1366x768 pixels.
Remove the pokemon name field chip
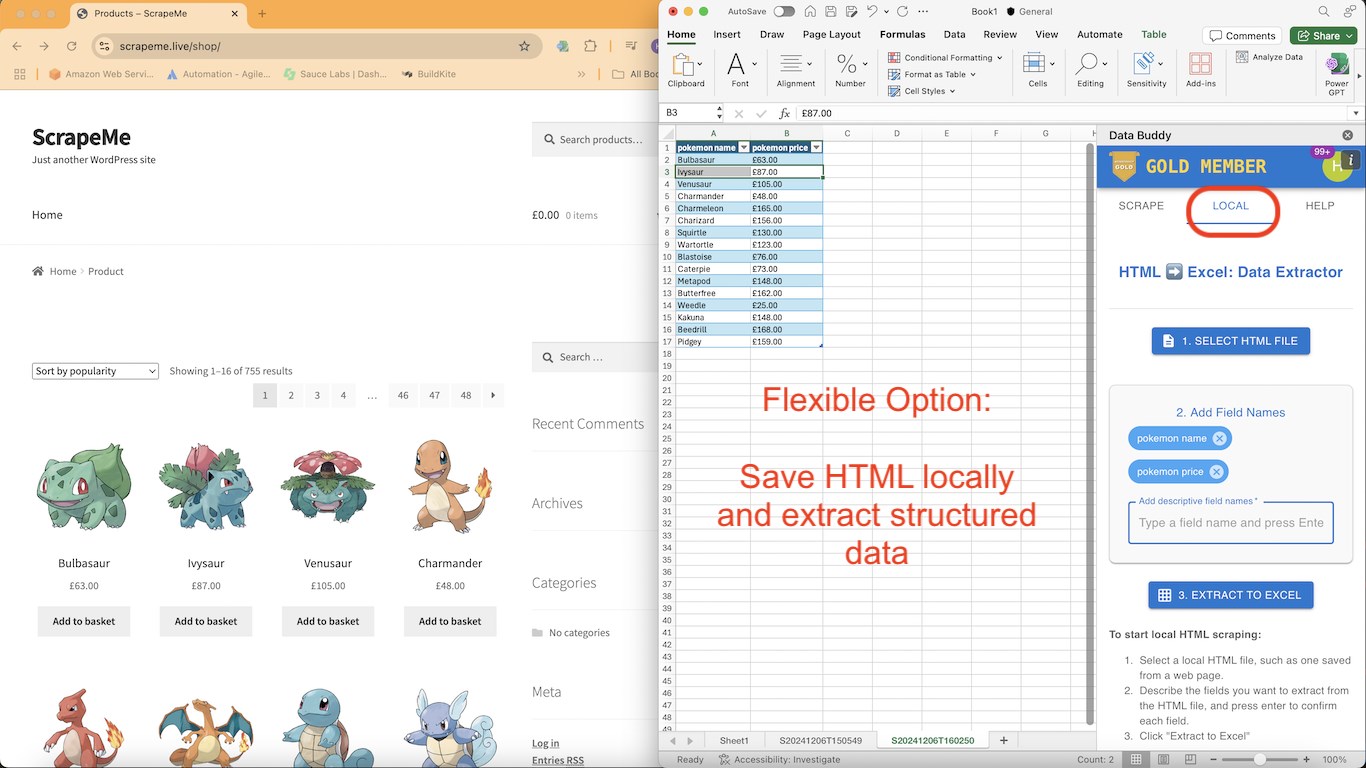1219,438
